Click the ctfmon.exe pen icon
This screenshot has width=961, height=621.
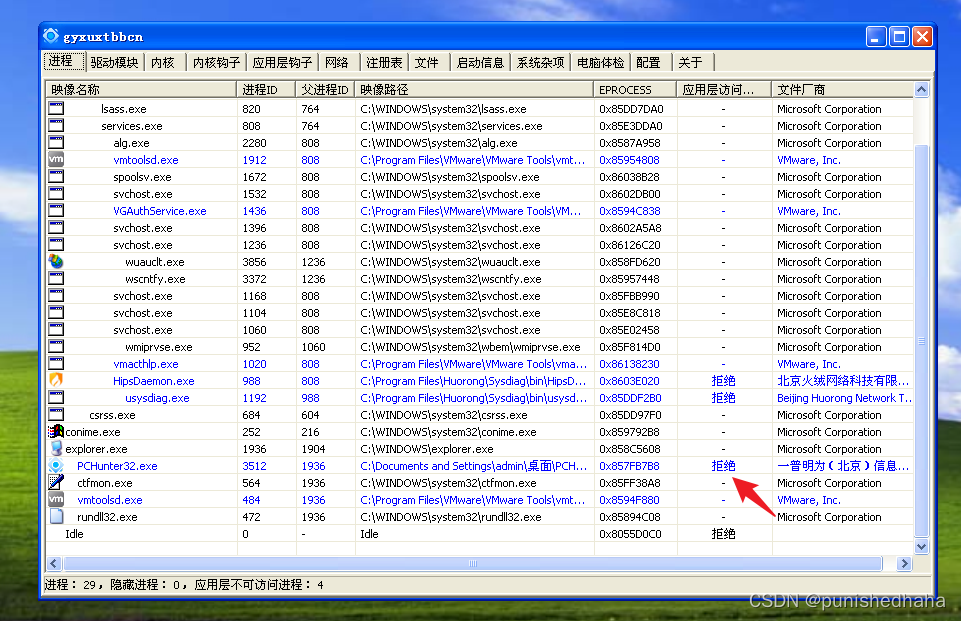click(56, 482)
